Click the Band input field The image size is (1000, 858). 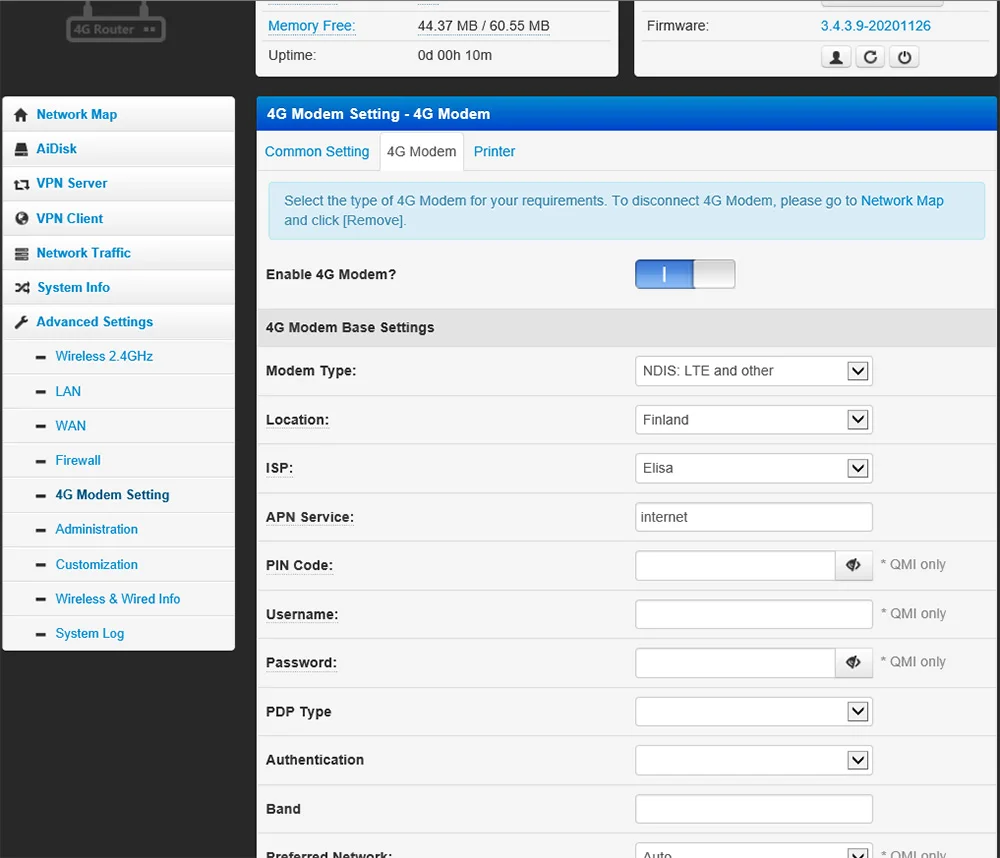[x=754, y=809]
